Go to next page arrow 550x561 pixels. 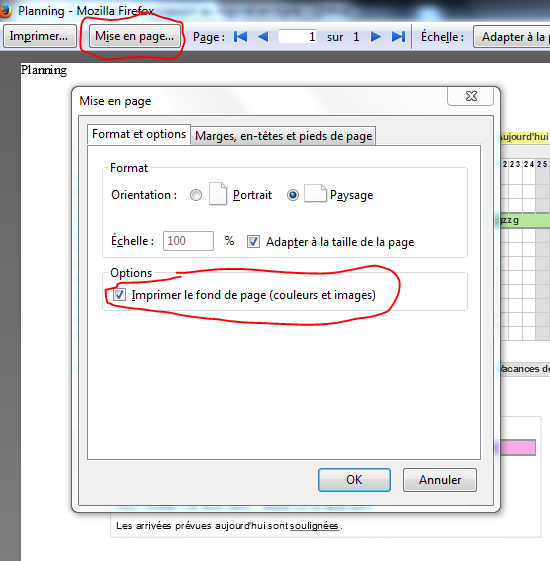coord(376,36)
